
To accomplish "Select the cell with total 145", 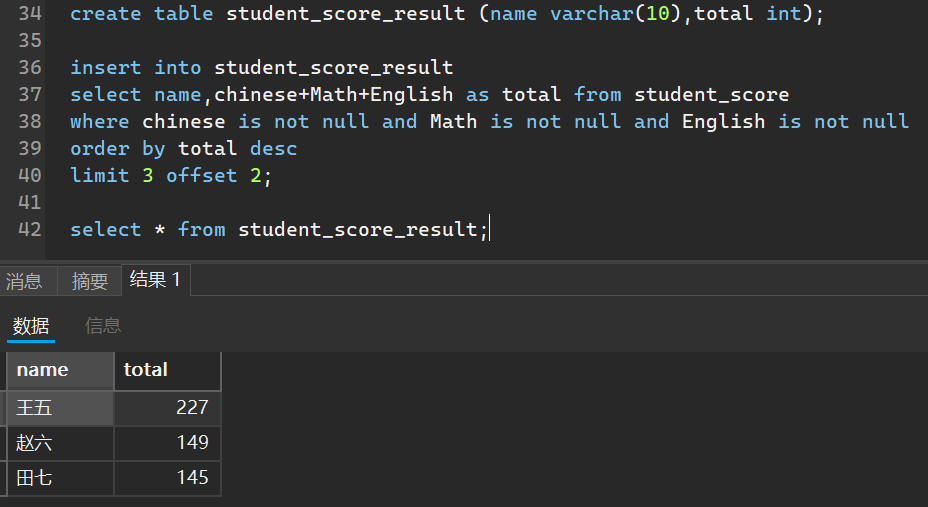I will pos(167,478).
